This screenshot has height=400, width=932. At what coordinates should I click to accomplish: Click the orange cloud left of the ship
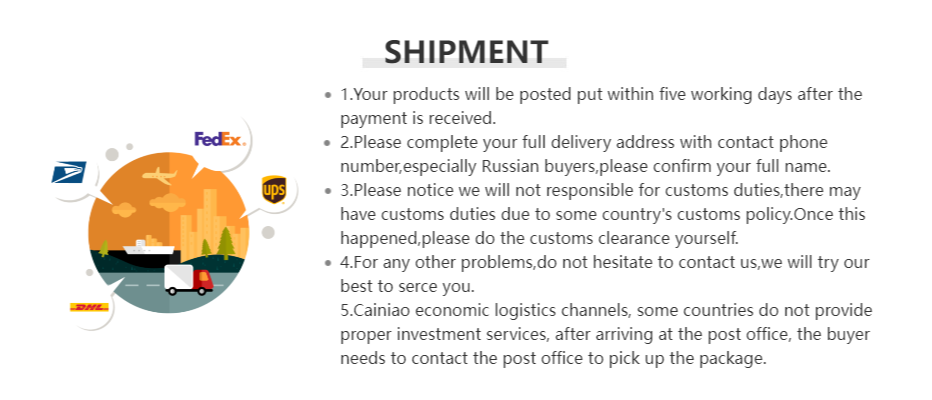123,209
